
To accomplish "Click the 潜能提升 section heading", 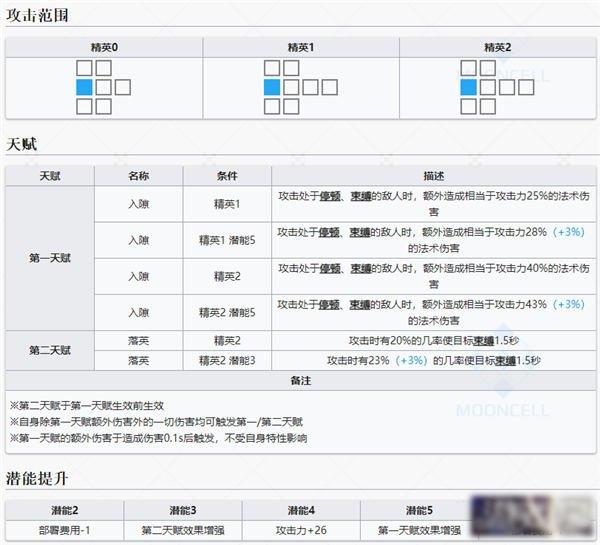I will (37, 478).
